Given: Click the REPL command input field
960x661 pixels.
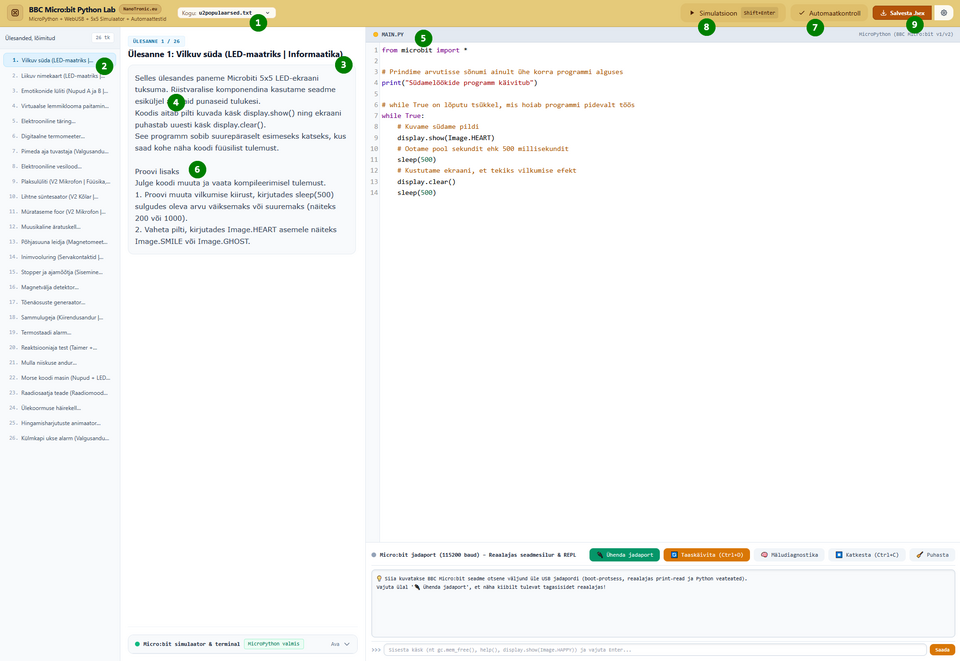Looking at the screenshot, I should coord(654,650).
